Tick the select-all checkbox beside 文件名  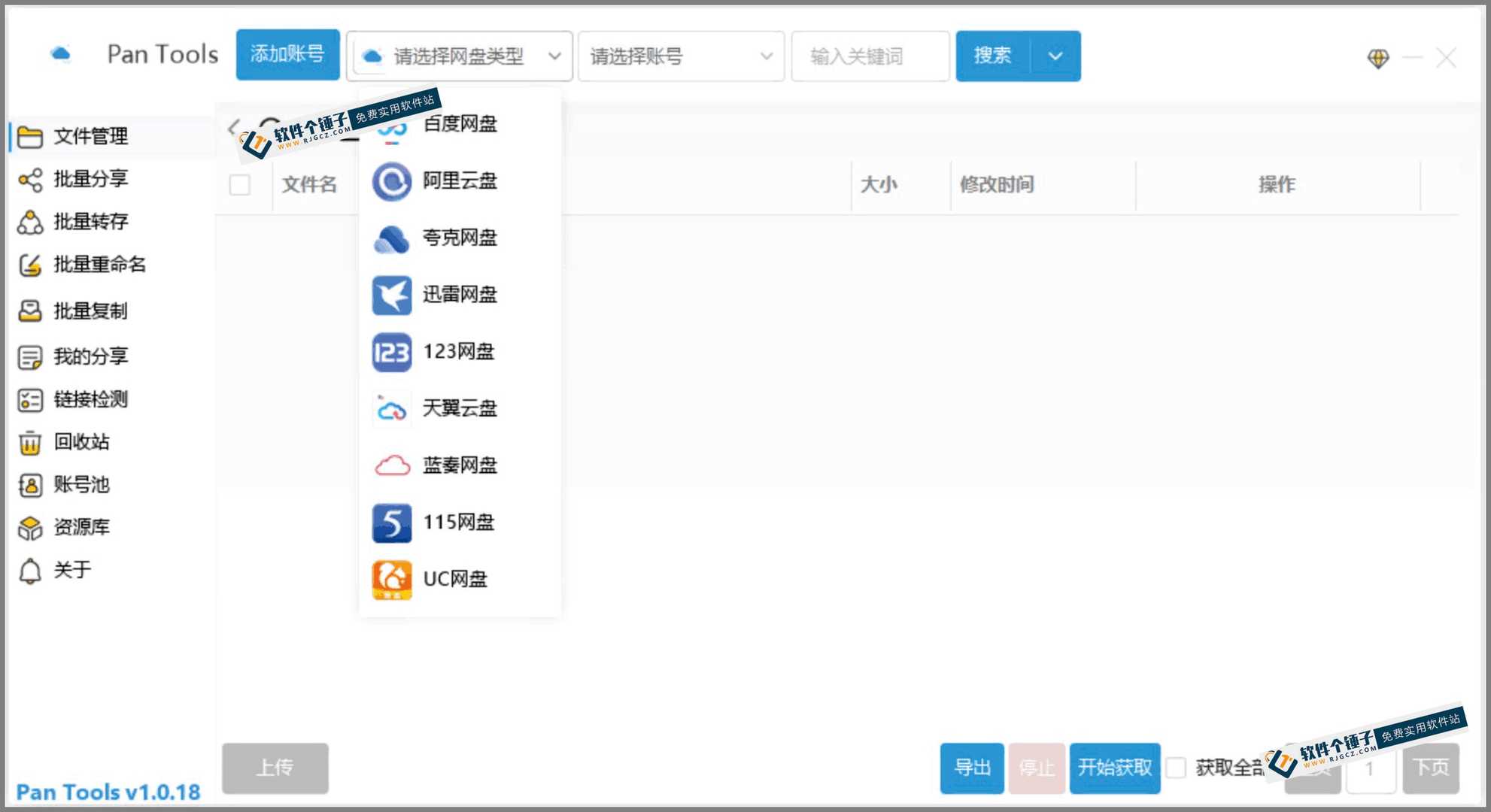point(240,185)
